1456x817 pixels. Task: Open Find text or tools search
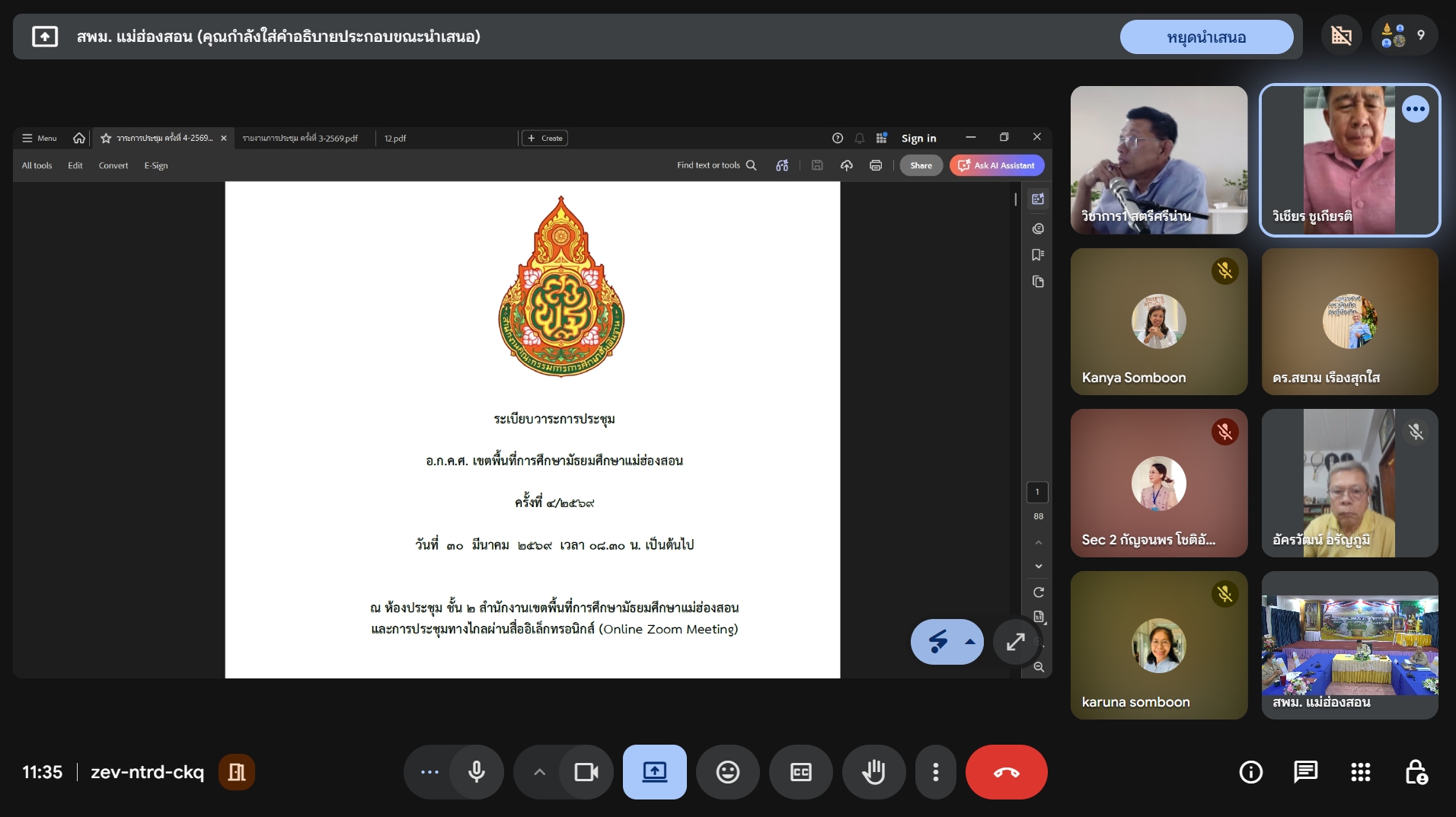pos(716,165)
